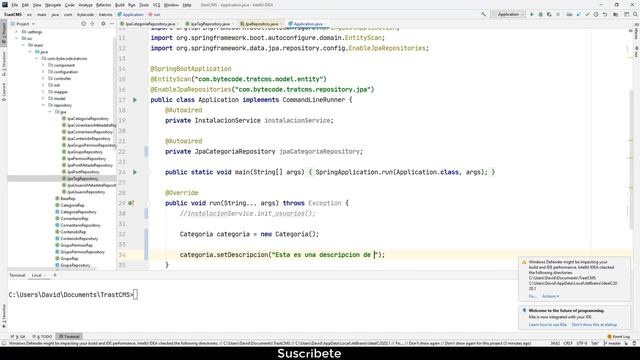Click in the terminal command prompt
Screen dimensions: 640x360
coord(136,294)
